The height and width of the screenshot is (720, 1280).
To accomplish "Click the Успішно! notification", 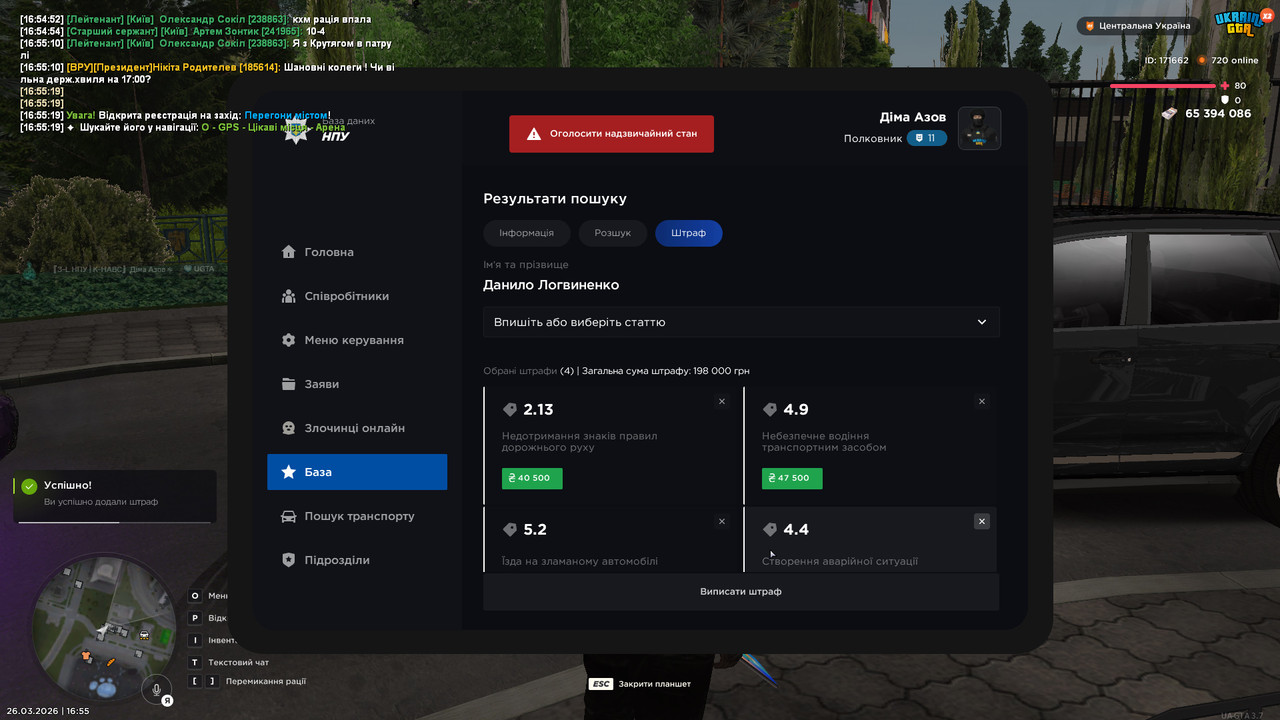I will tap(114, 496).
